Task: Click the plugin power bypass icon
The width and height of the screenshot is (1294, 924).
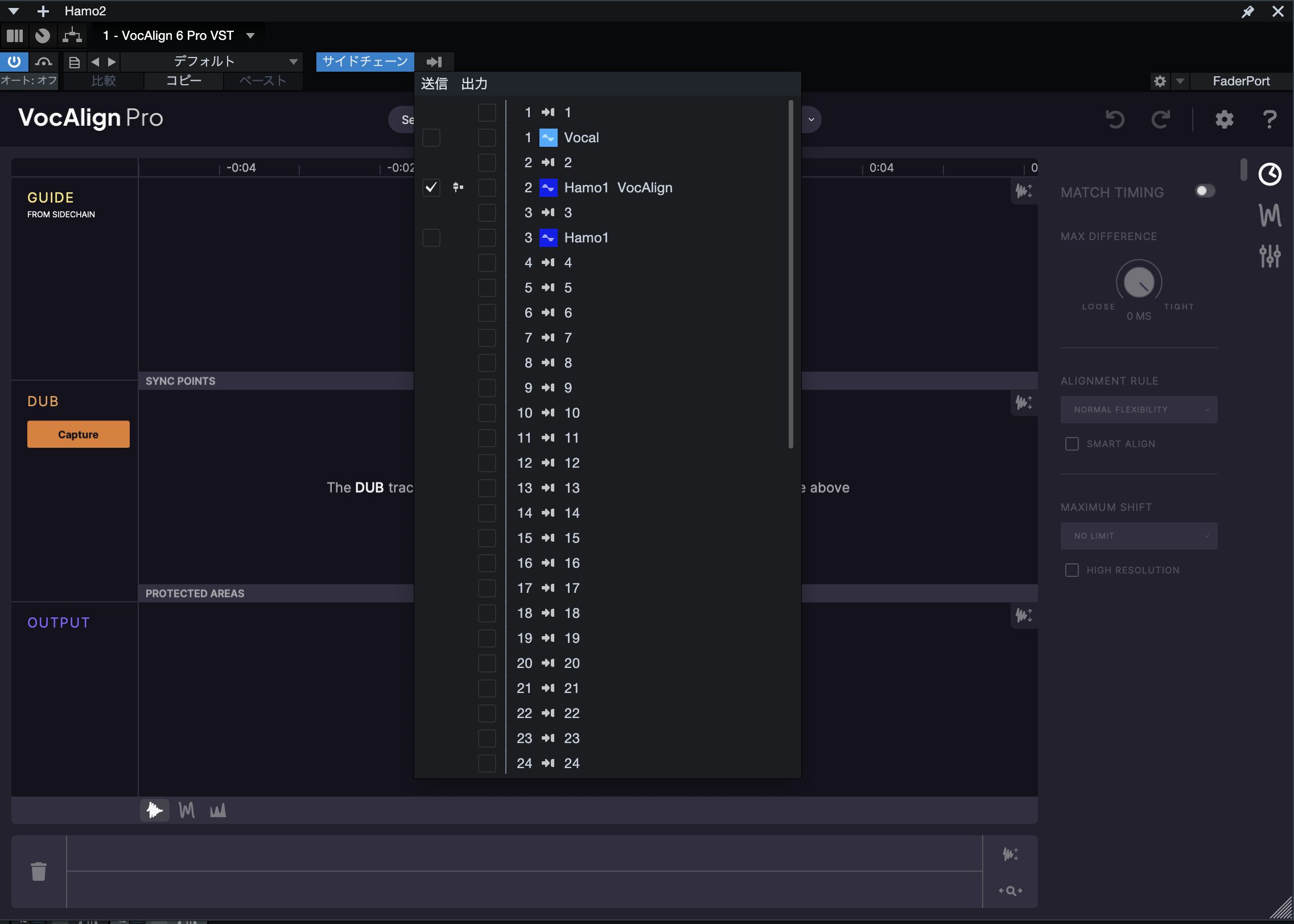Action: [14, 61]
